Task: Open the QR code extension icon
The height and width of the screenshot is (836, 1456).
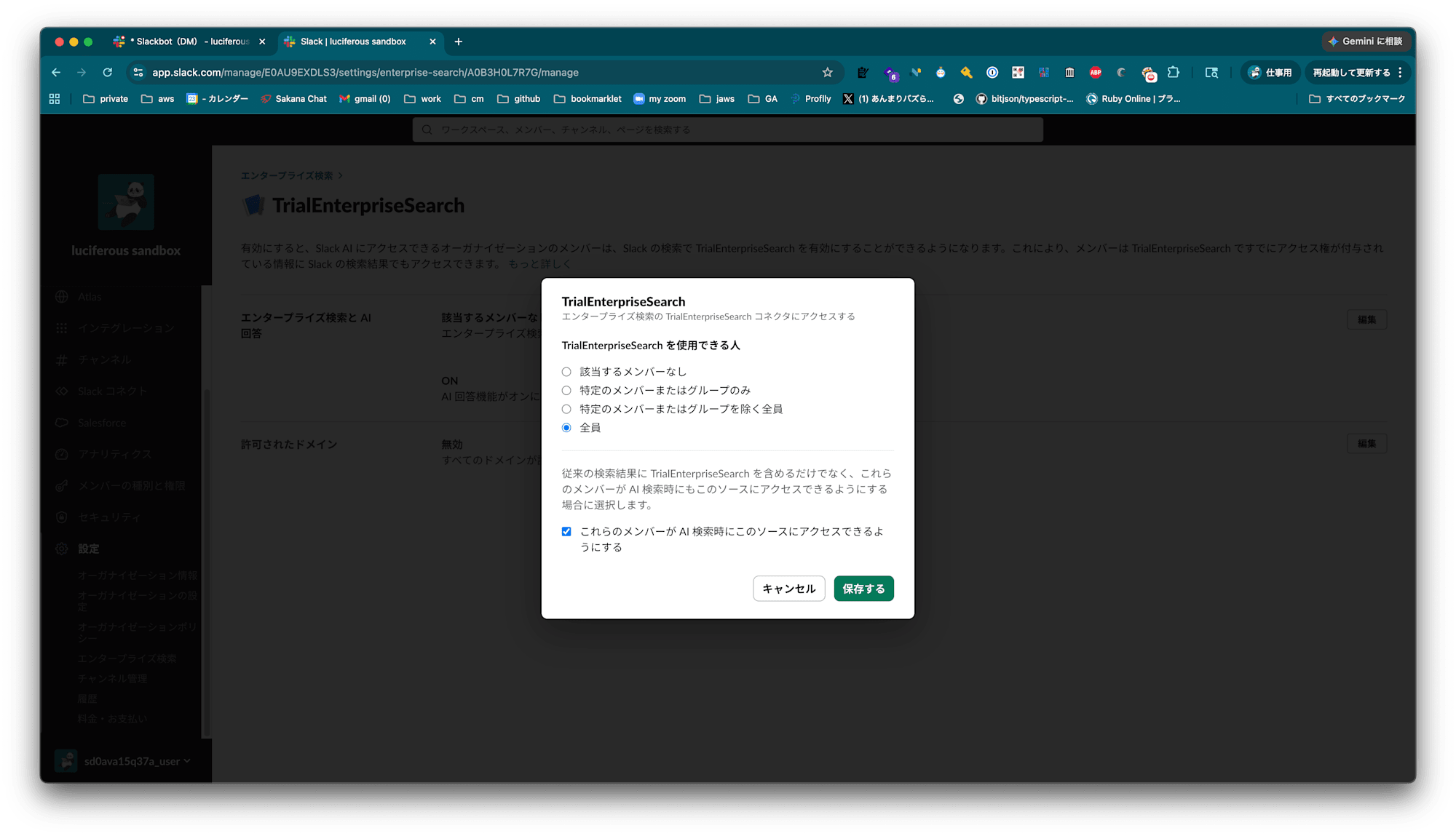Action: (x=1018, y=73)
